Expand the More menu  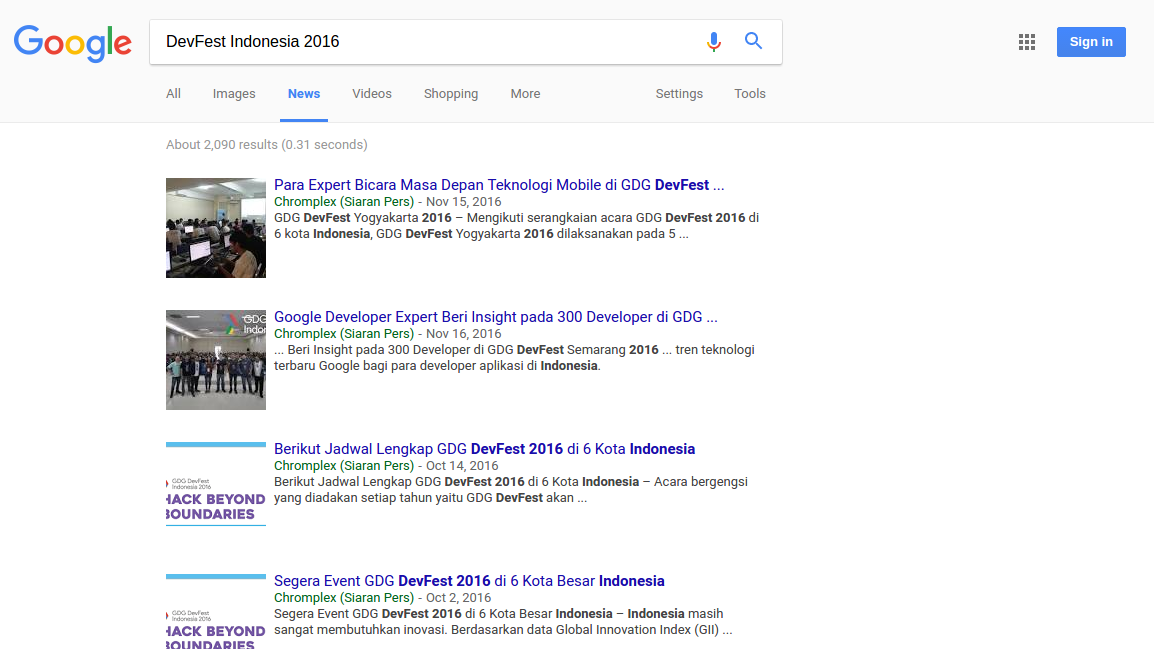point(525,94)
